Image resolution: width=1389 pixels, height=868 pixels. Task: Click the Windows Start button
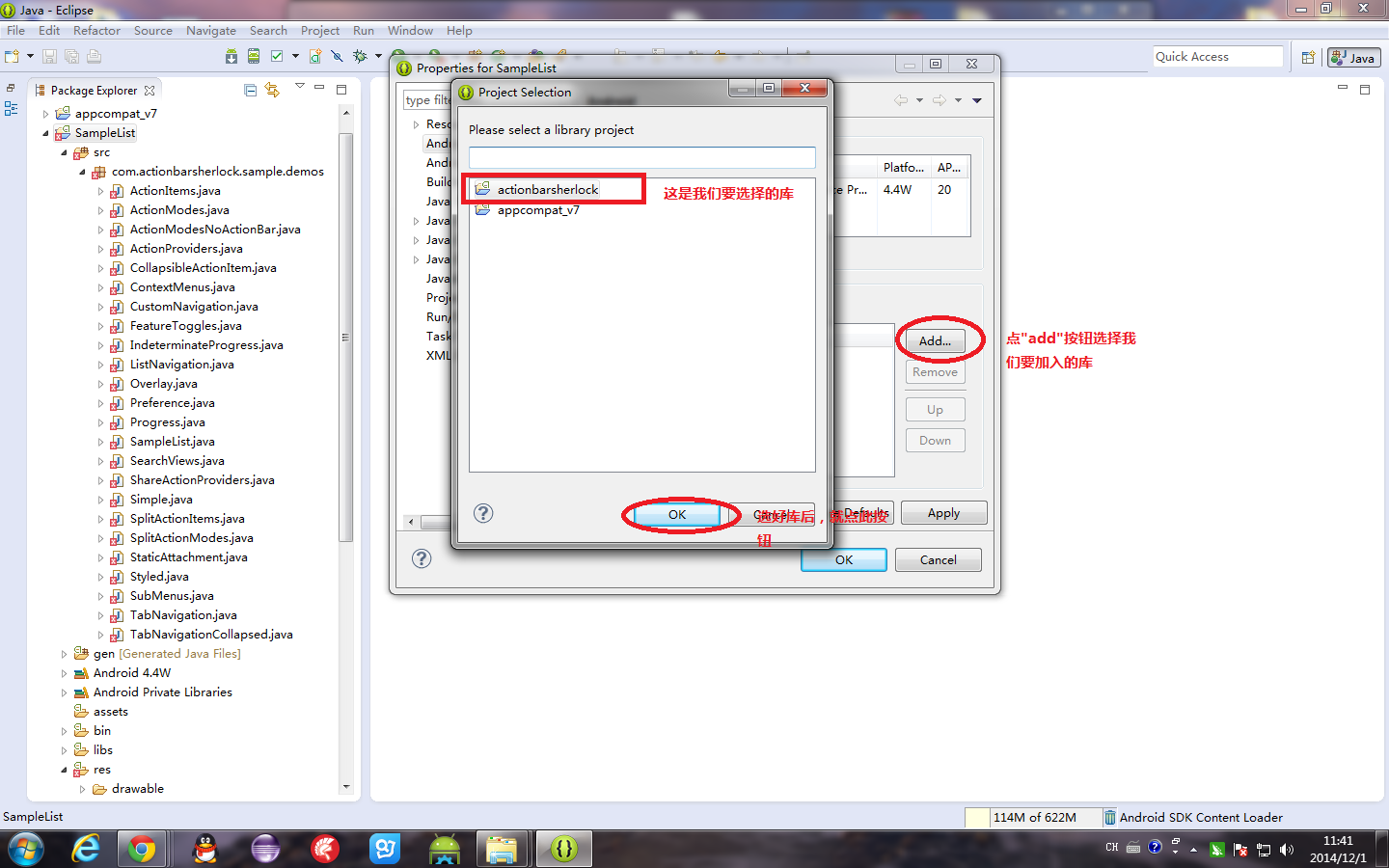click(x=26, y=849)
